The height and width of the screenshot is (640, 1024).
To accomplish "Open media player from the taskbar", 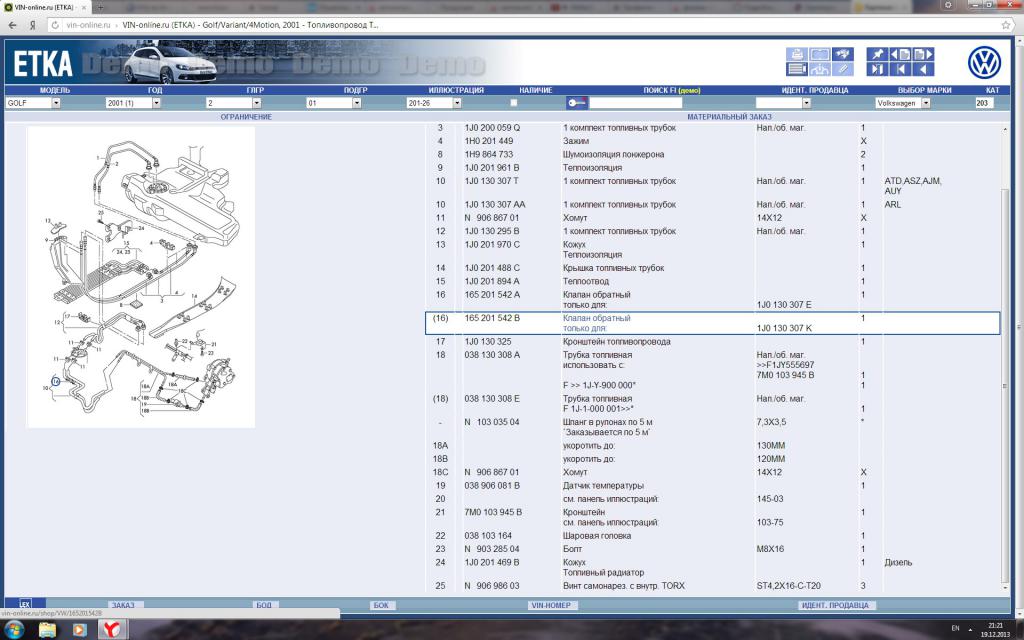I will pos(80,630).
